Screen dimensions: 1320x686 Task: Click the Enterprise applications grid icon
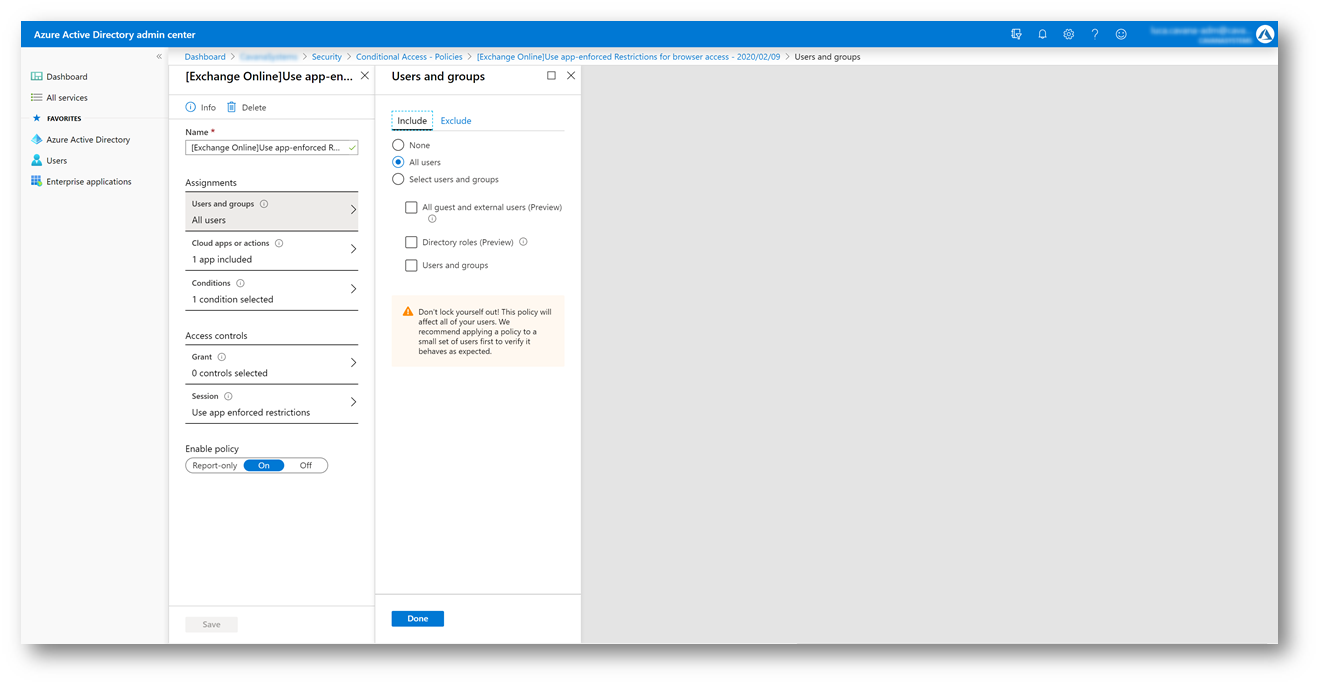37,182
